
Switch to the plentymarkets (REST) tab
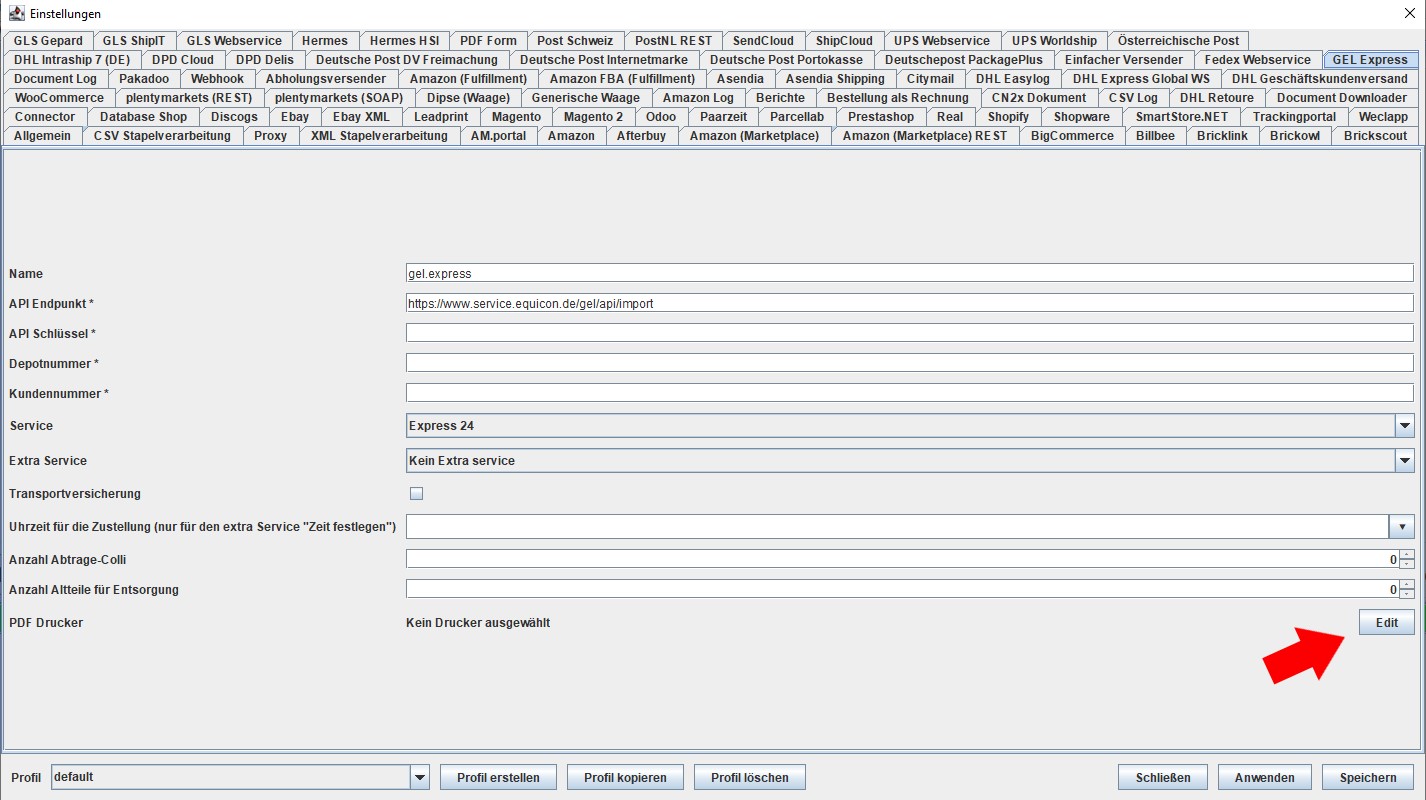[x=189, y=98]
